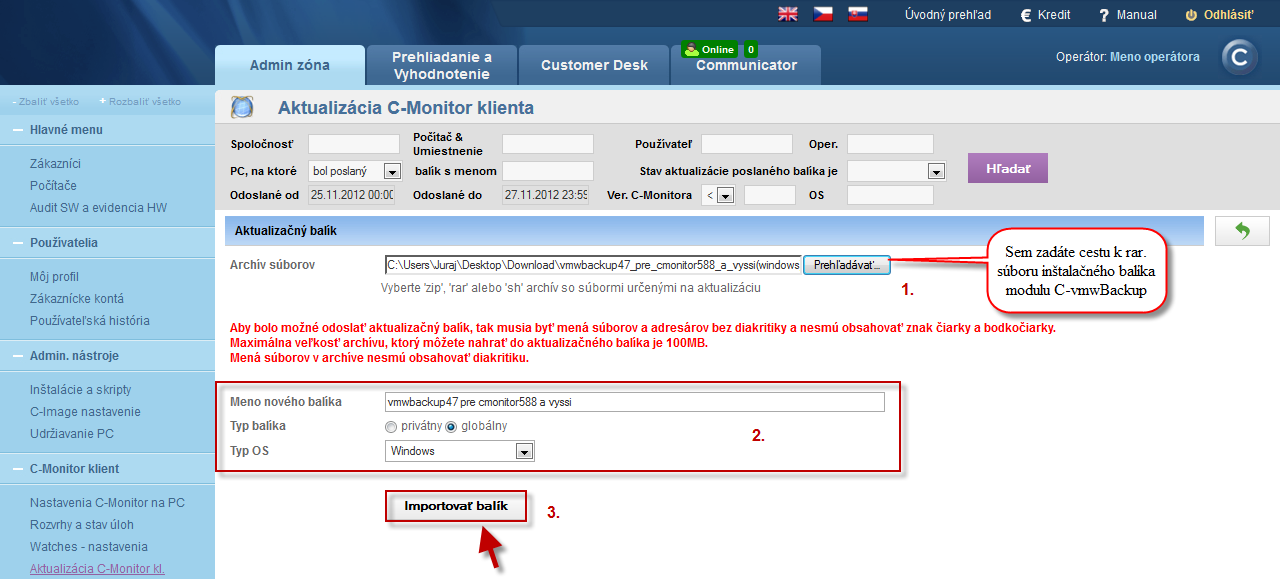1280x579 pixels.
Task: Select the privátny package type
Action: coord(390,427)
